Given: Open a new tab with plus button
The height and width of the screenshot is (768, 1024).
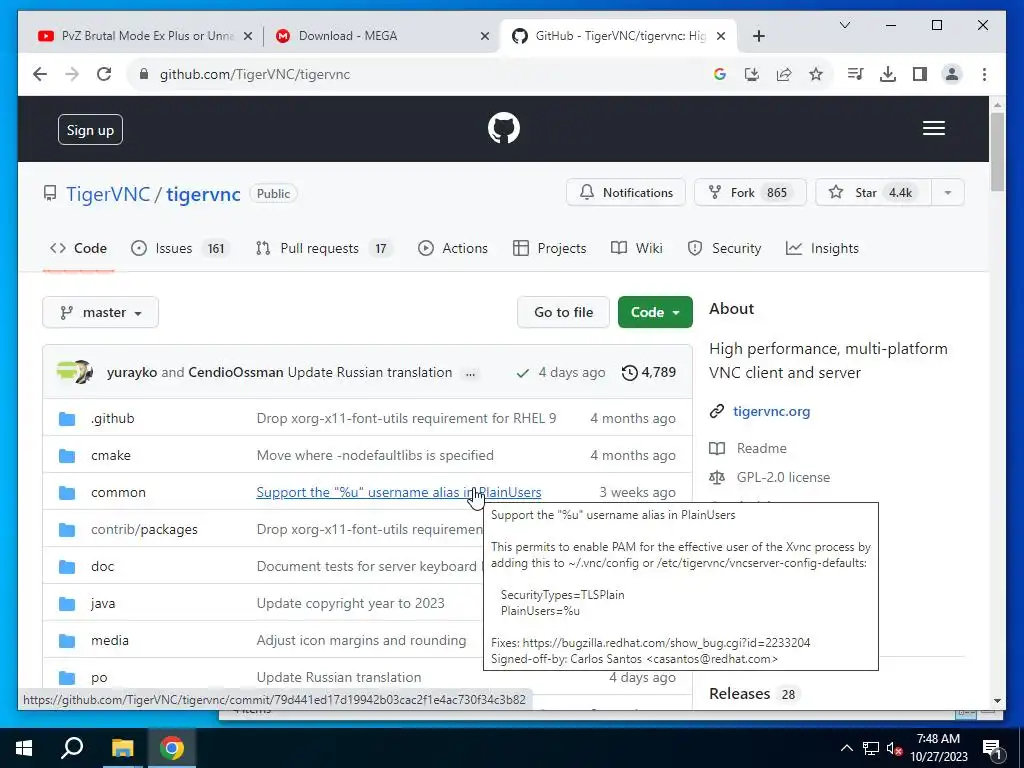Looking at the screenshot, I should click(758, 36).
